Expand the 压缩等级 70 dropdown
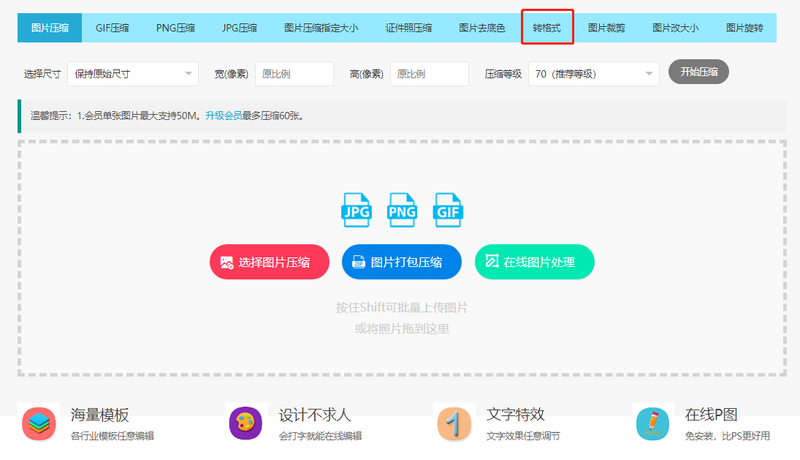Image resolution: width=800 pixels, height=460 pixels. 593,74
